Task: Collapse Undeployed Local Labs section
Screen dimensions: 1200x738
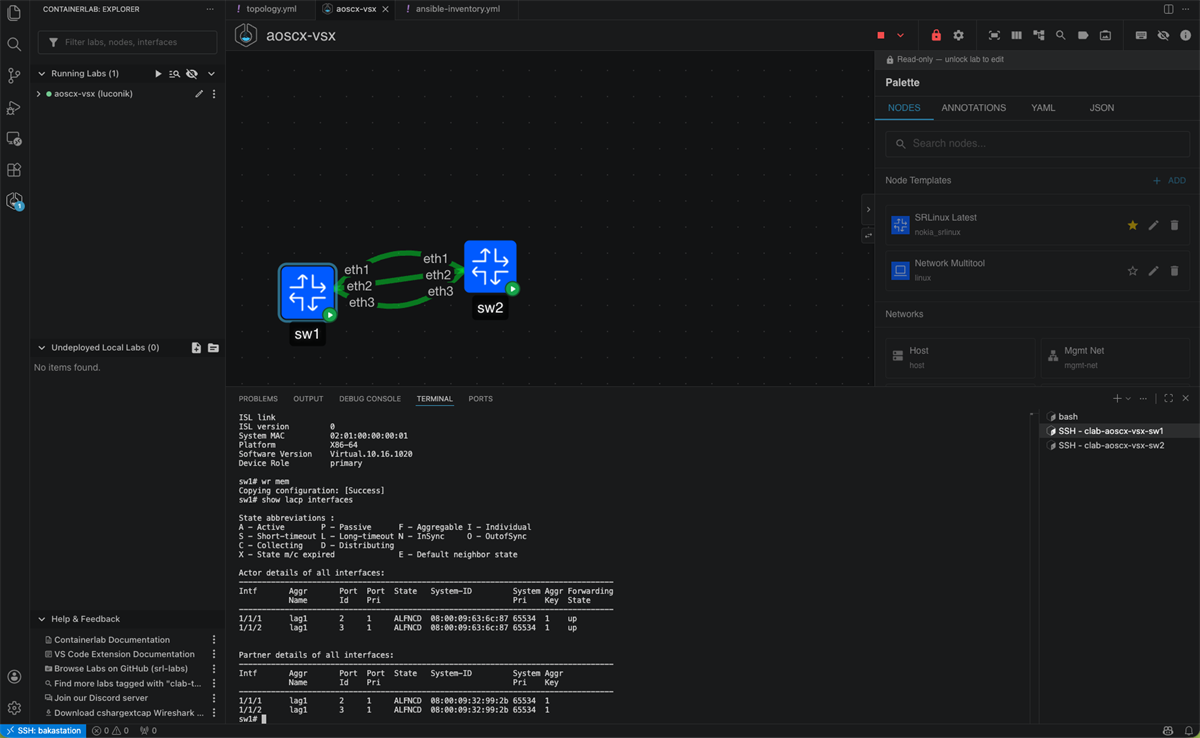Action: coord(42,348)
